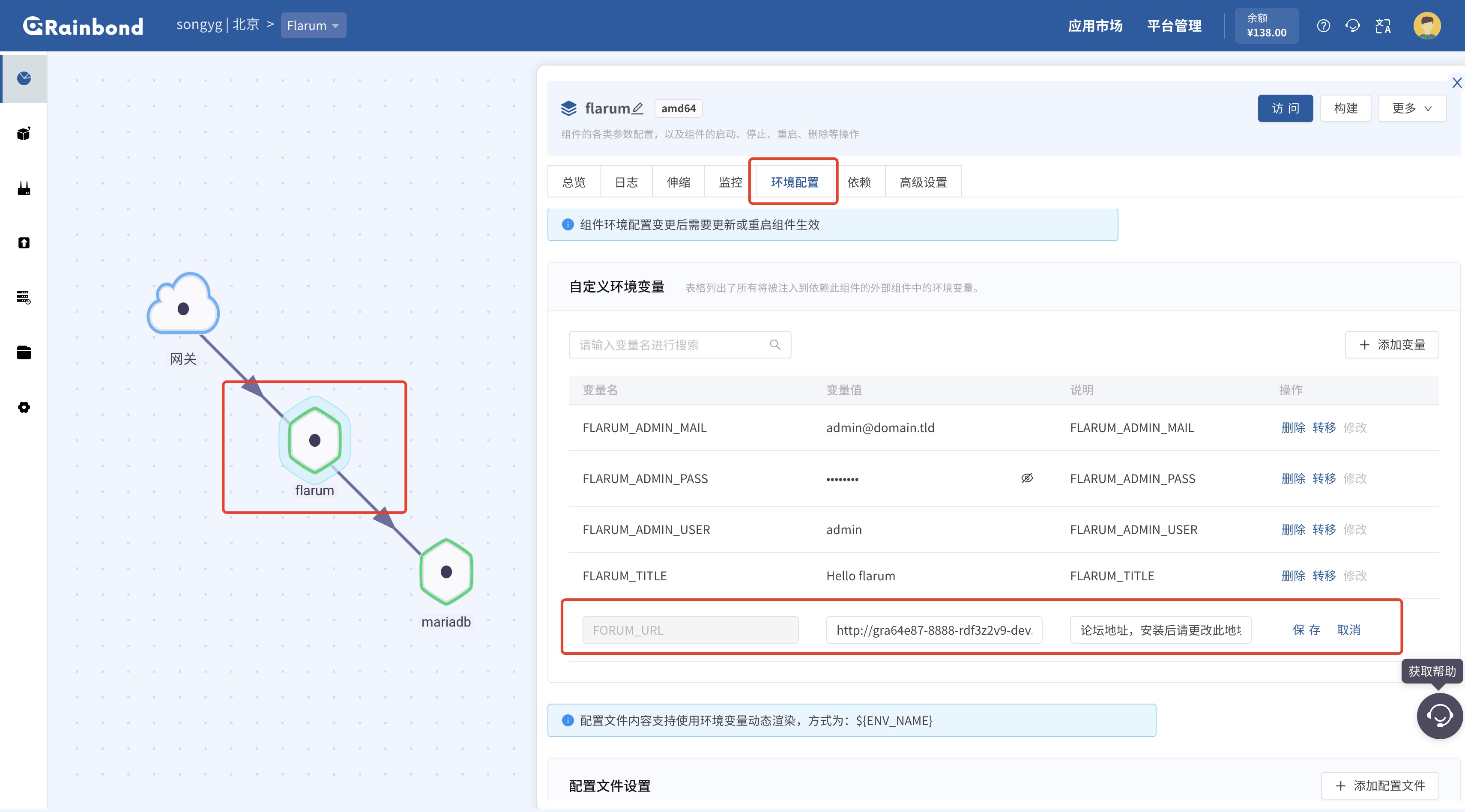Transfer FLARUM_ADMIN_USER variable
This screenshot has height=812, width=1465.
[1324, 529]
